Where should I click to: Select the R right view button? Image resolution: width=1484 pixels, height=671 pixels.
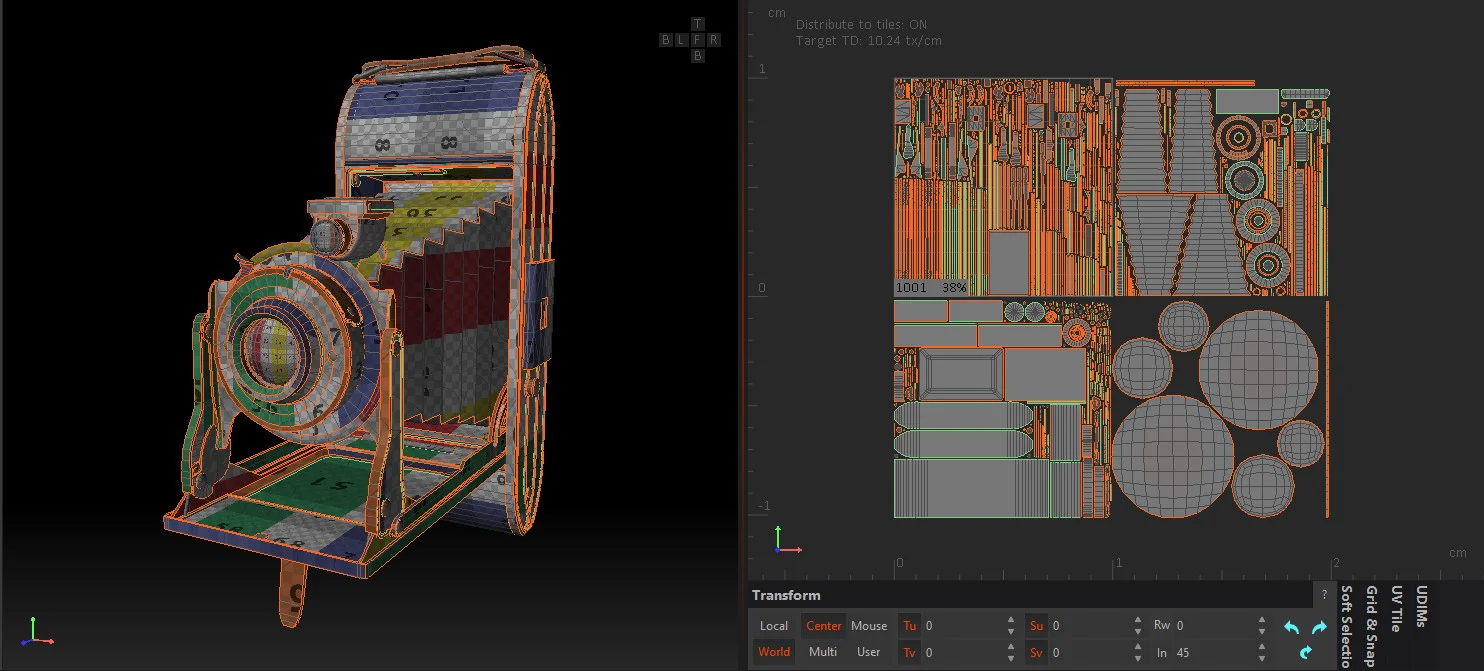(x=713, y=40)
